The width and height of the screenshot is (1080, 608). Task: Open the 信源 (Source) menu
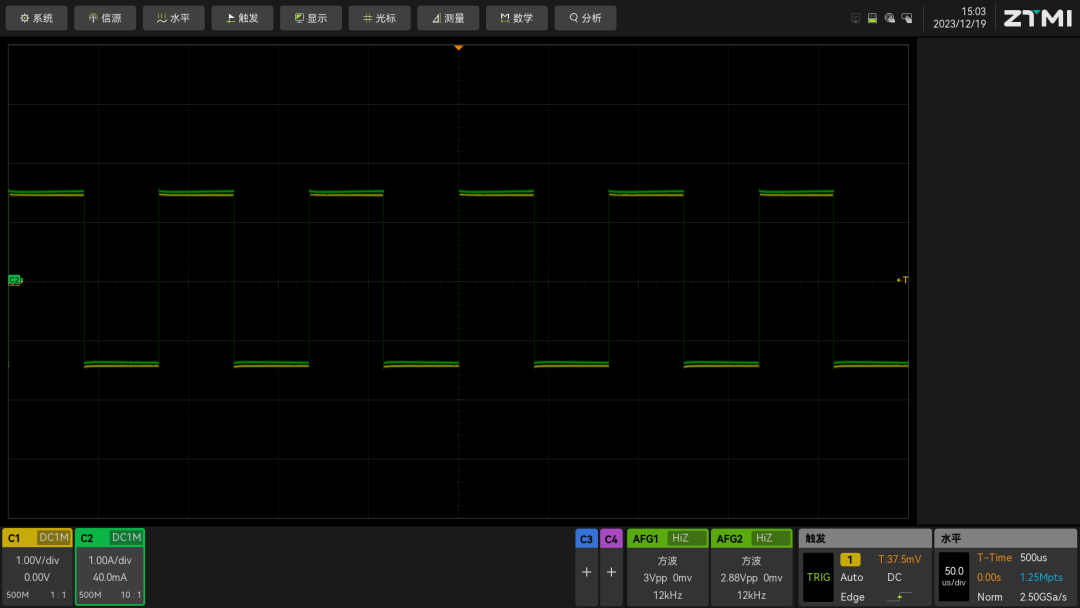(105, 18)
